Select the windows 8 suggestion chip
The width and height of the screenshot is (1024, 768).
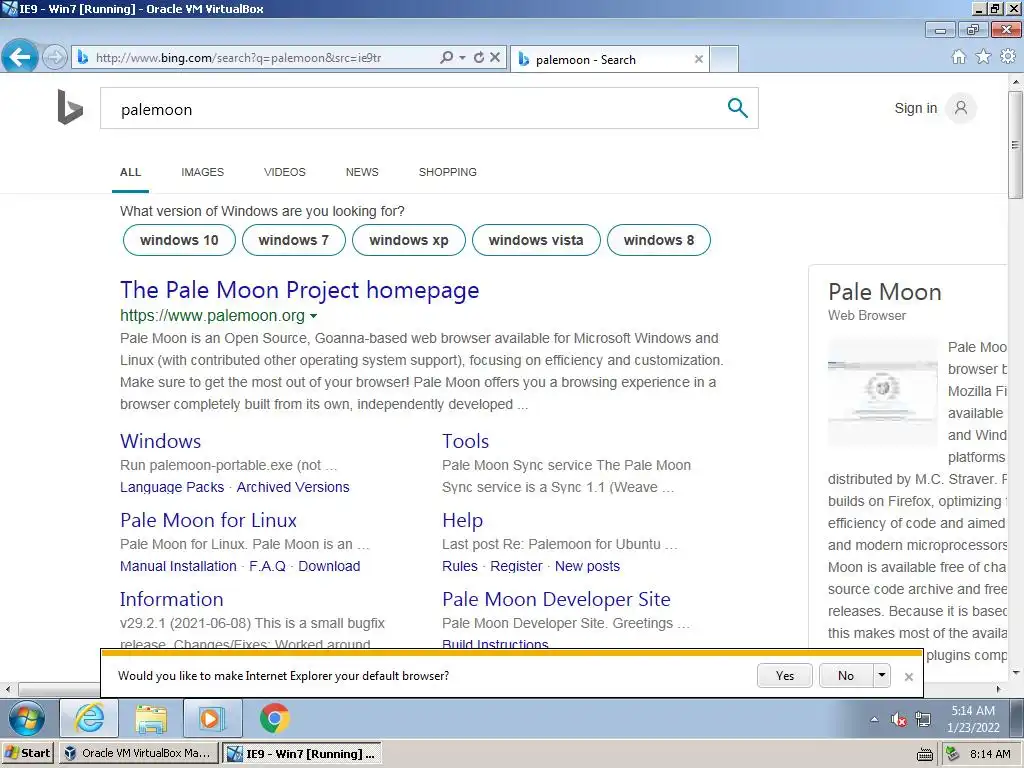pyautogui.click(x=658, y=240)
